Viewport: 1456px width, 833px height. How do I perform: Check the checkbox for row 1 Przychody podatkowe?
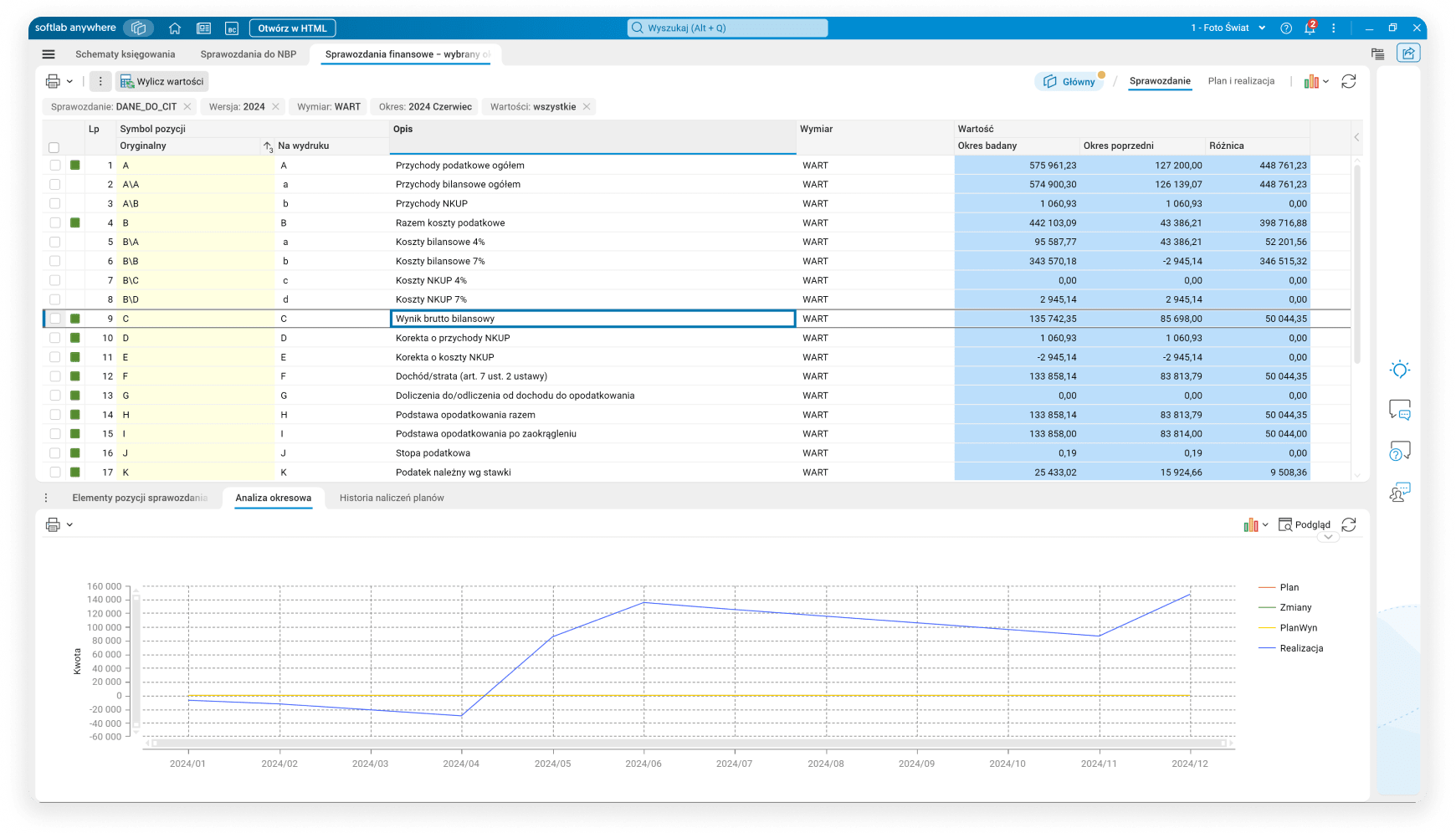(55, 166)
